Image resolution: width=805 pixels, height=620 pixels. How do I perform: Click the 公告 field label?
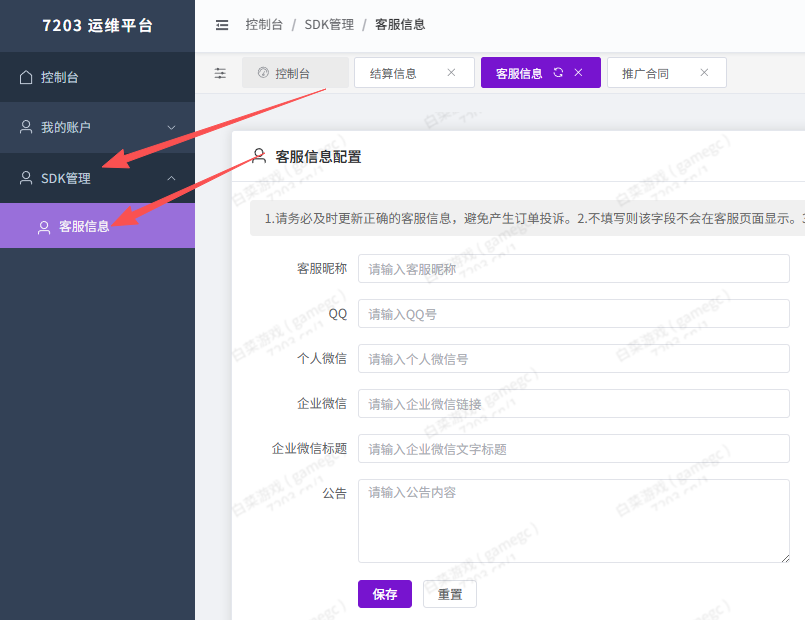(x=335, y=494)
